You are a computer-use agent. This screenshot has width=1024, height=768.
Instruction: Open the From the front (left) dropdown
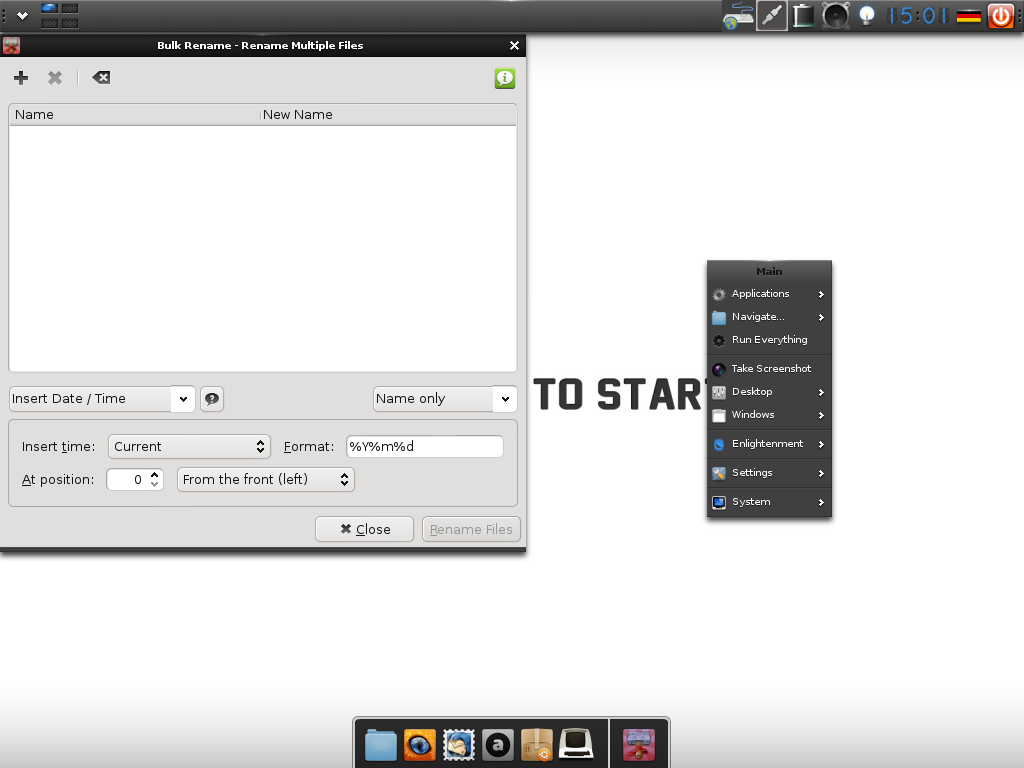pos(266,480)
